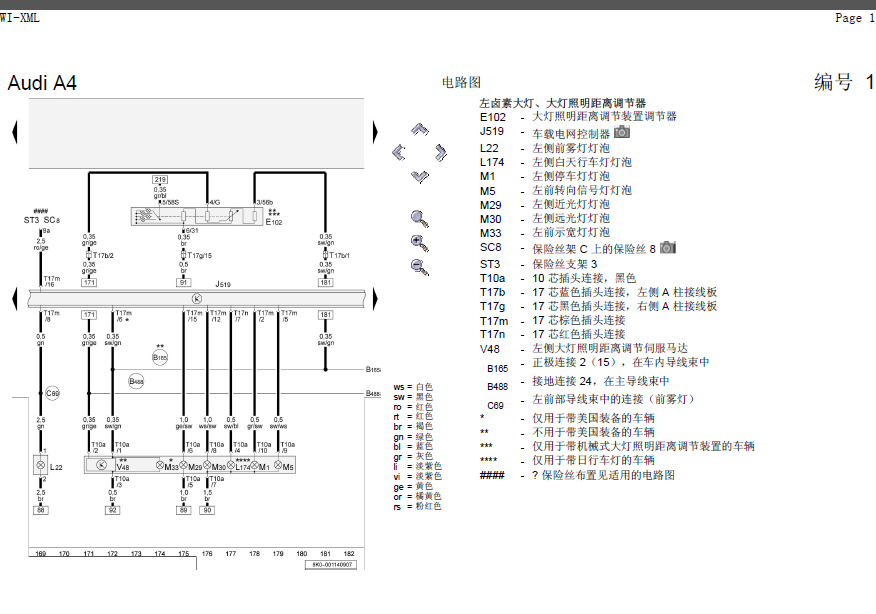Click black arrow right of J519 bar

click(375, 298)
